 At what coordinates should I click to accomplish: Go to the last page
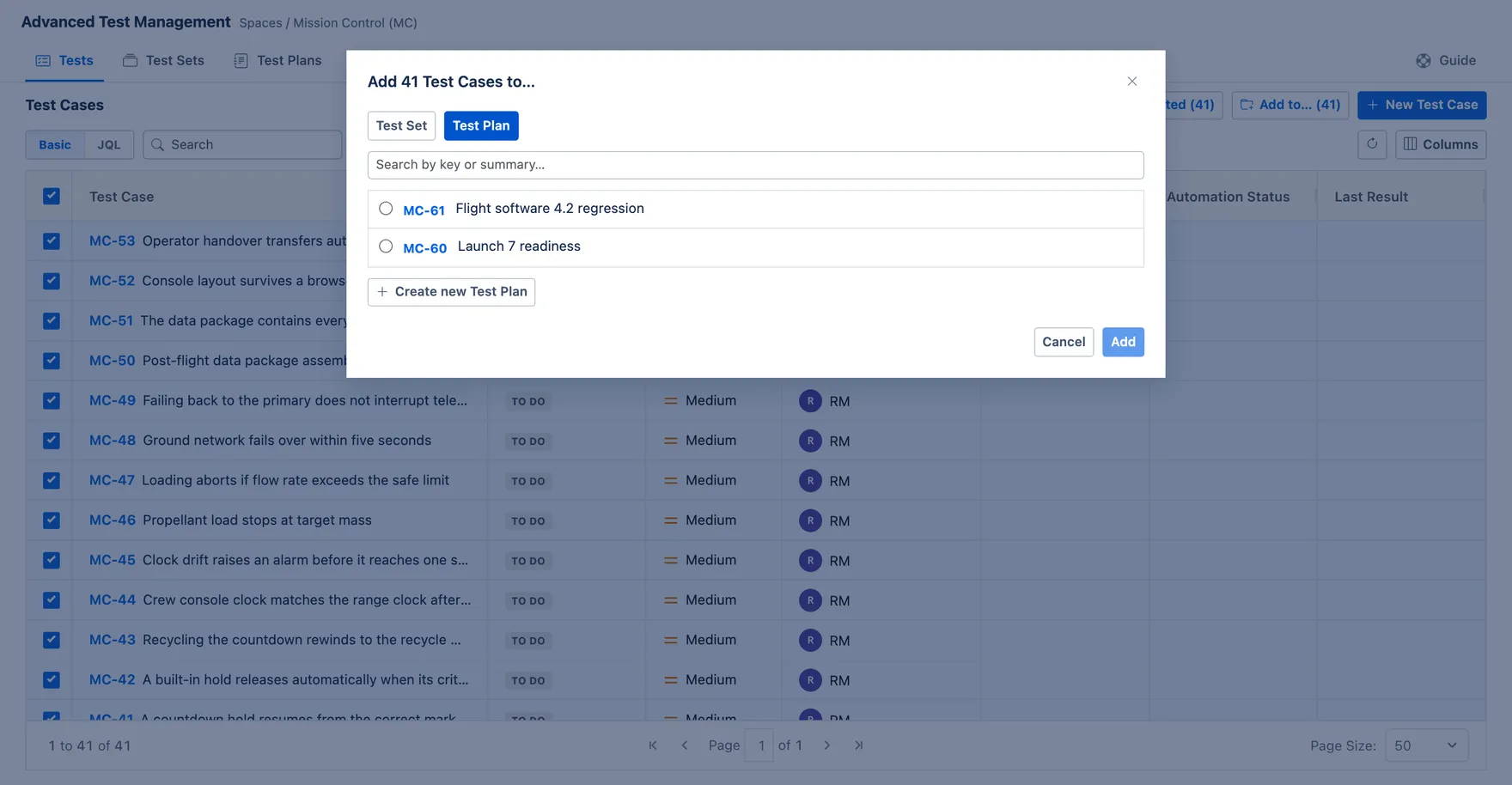[x=859, y=745]
